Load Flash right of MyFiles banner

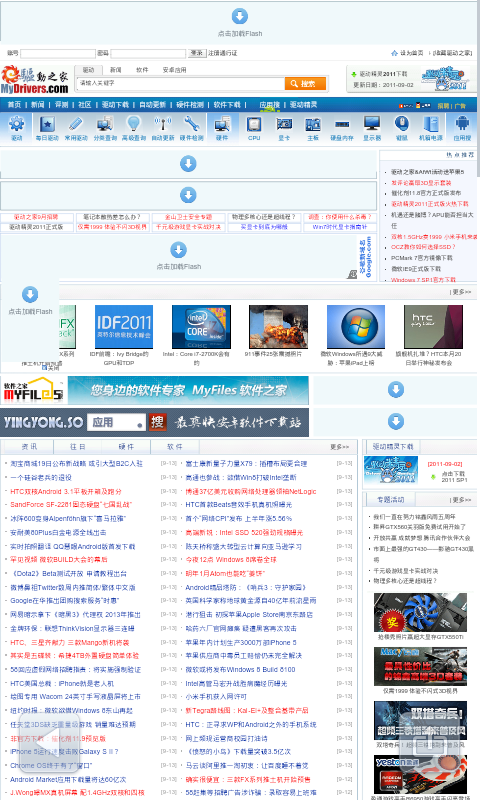(x=396, y=390)
